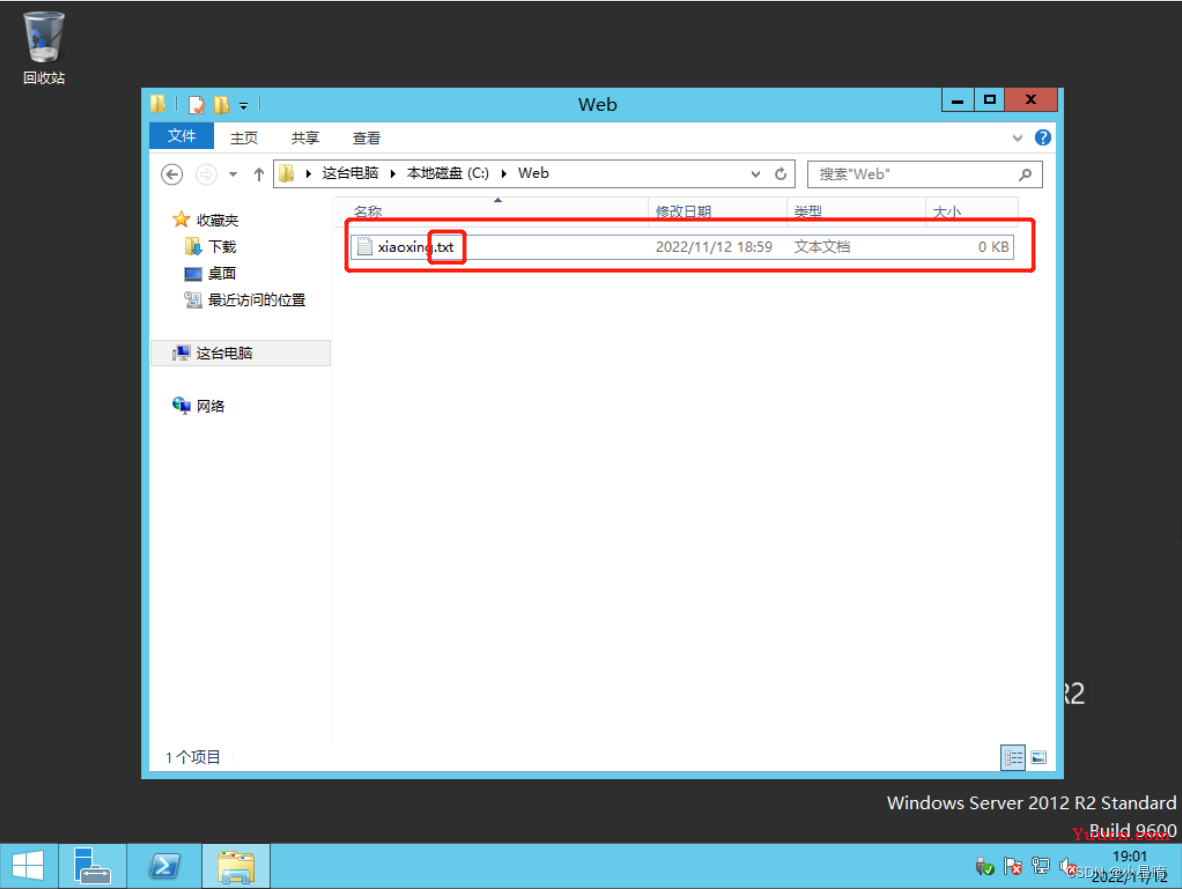Select 收藏夹 in the navigation pane

click(217, 220)
